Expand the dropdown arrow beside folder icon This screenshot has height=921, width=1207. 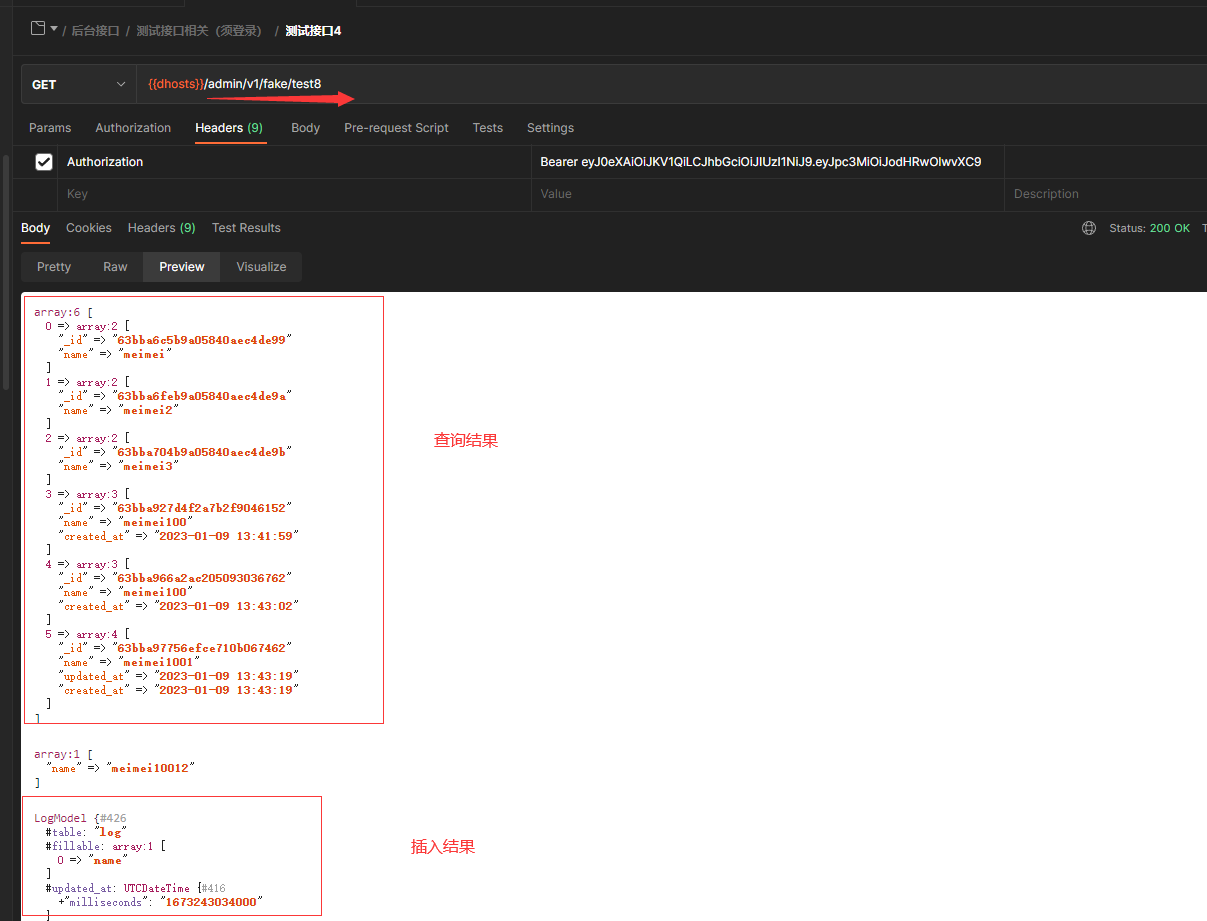pos(54,30)
